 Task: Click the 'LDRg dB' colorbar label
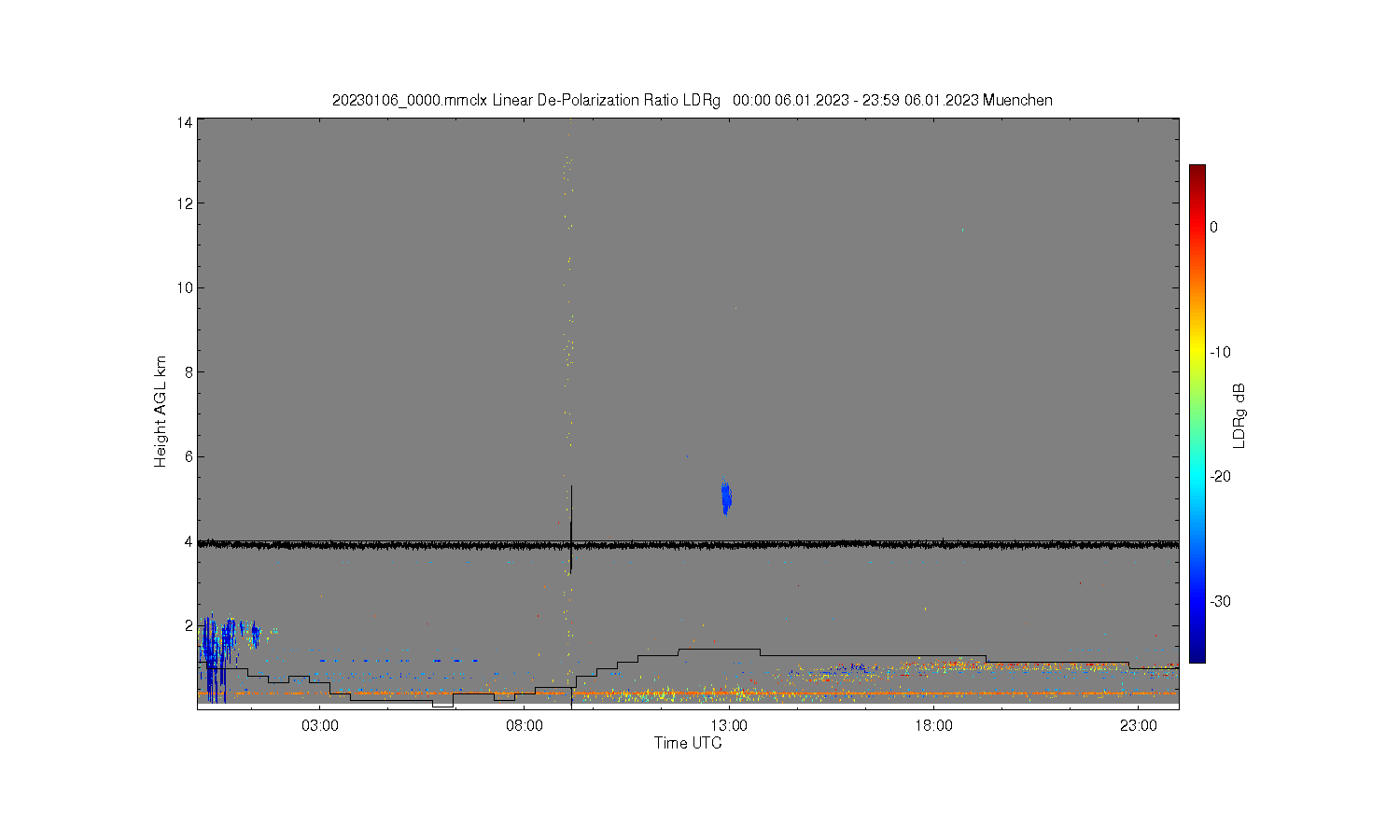point(1239,415)
